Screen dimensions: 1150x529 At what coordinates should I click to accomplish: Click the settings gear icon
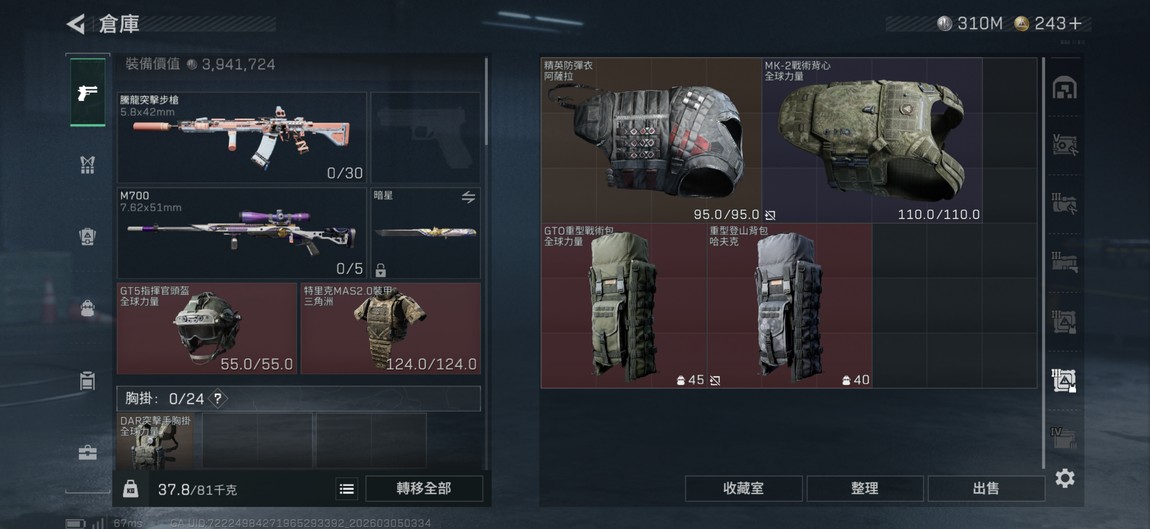coord(1064,478)
